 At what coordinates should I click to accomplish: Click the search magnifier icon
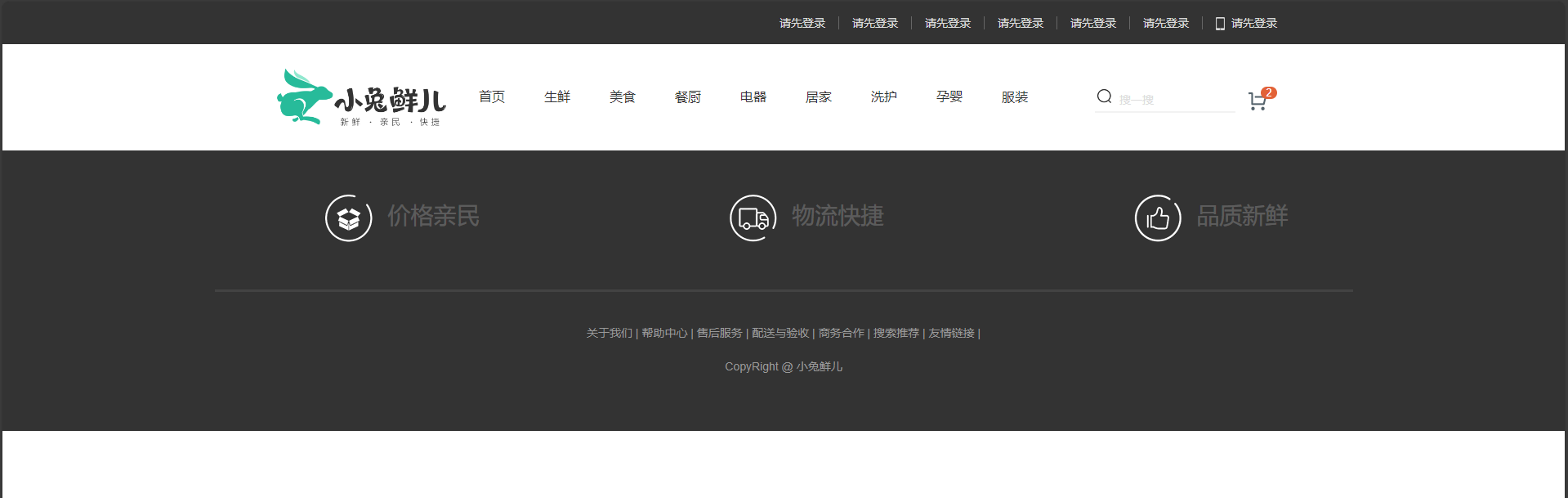pyautogui.click(x=1104, y=96)
